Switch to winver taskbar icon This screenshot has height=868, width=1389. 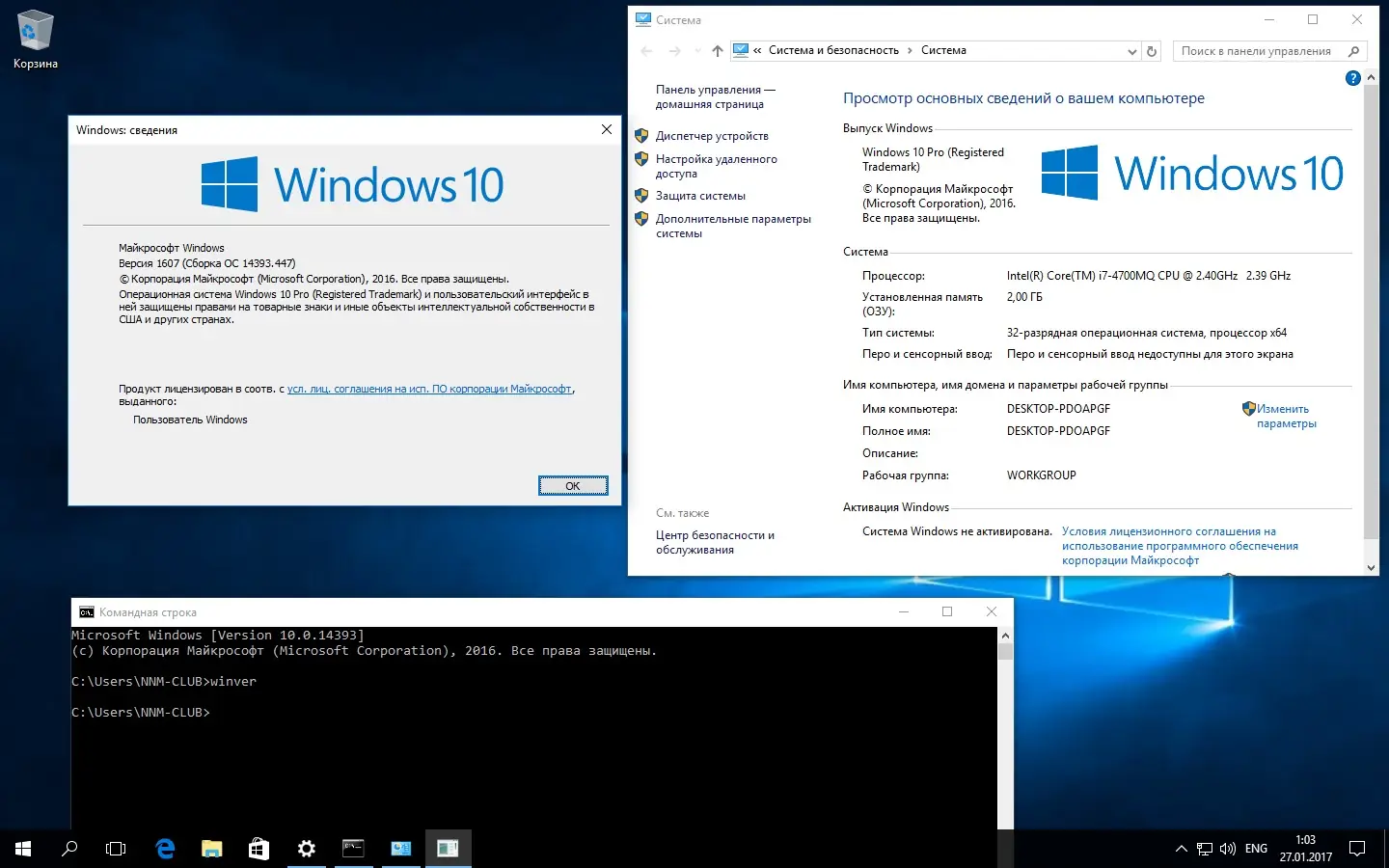(x=448, y=849)
